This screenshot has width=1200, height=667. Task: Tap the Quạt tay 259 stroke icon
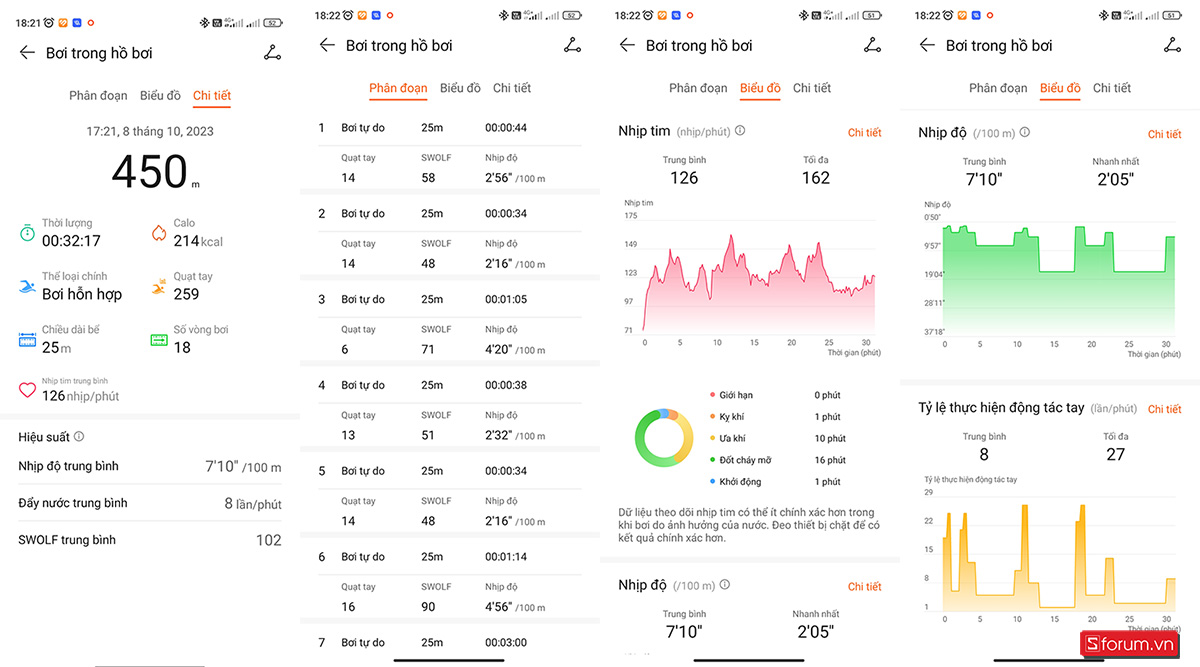(158, 287)
